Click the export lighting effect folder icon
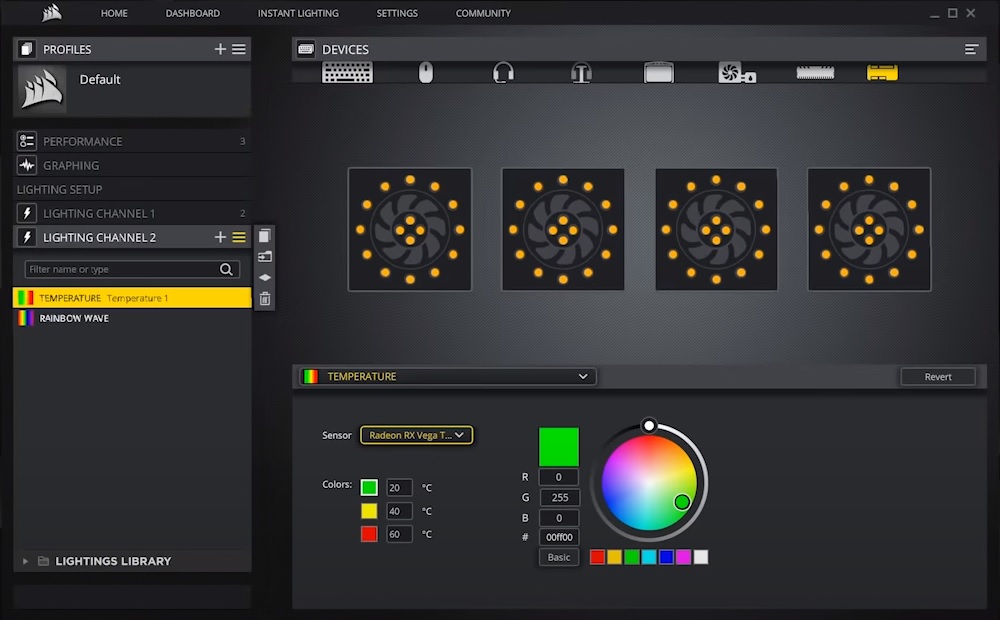This screenshot has height=620, width=1000. (264, 256)
